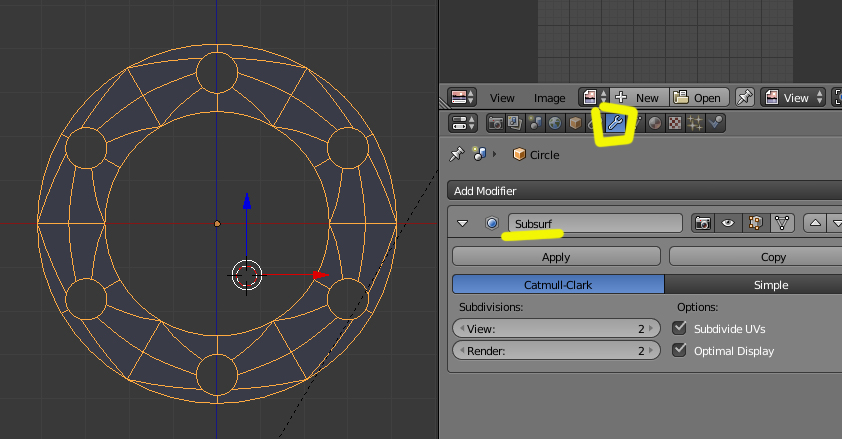Open the Object cube properties tab
This screenshot has width=842, height=439.
pos(576,124)
